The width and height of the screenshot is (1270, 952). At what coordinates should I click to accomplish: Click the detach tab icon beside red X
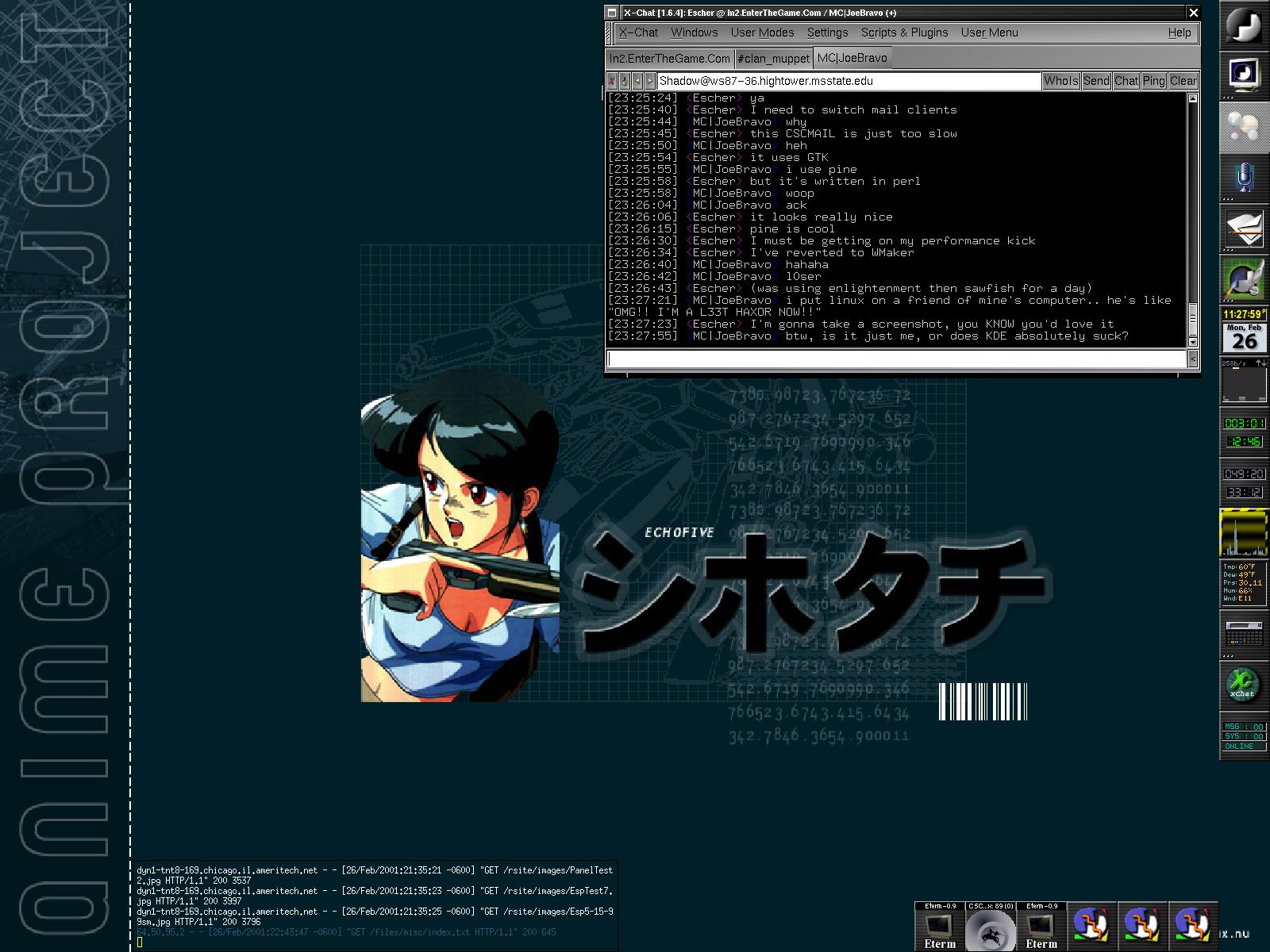pyautogui.click(x=625, y=81)
